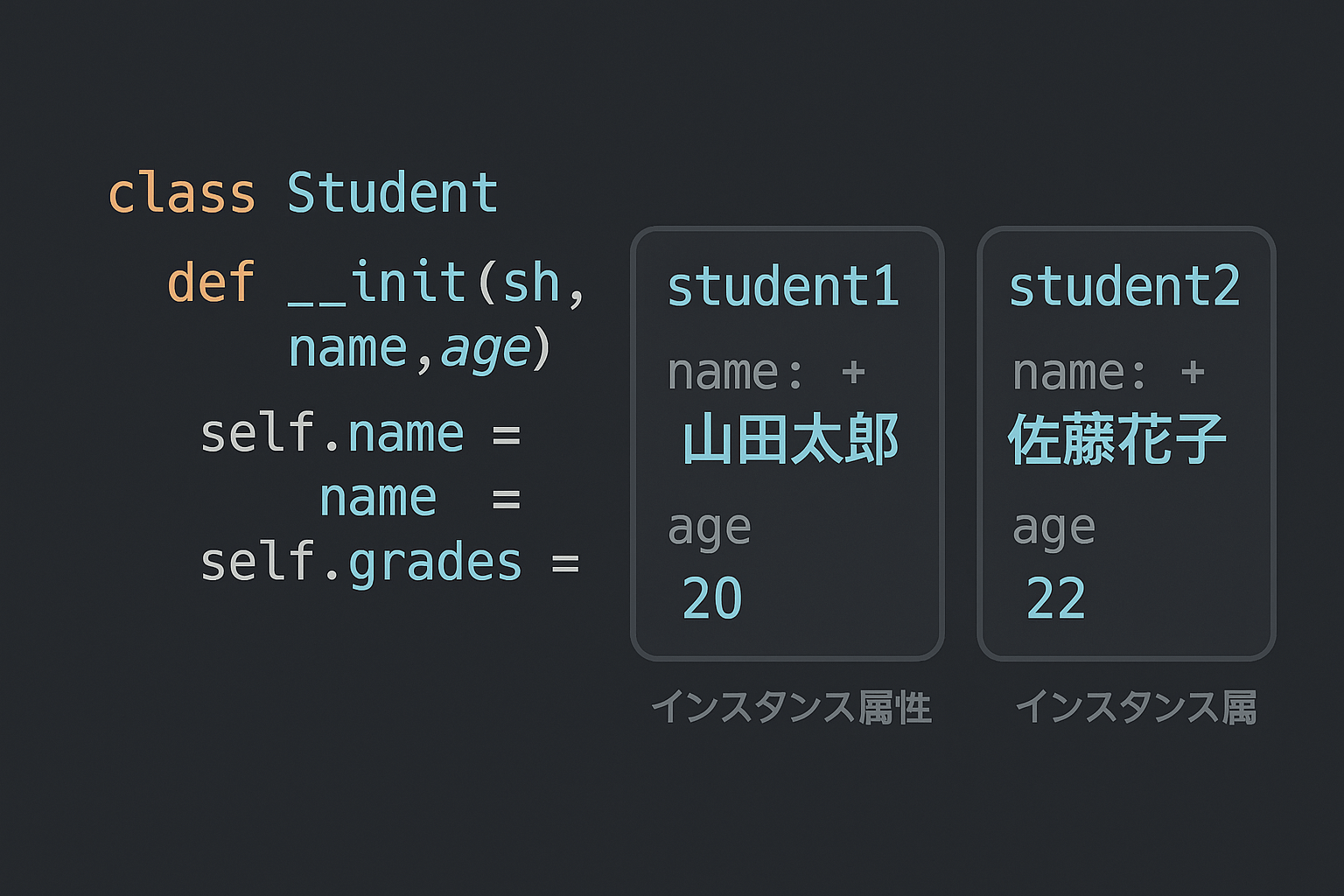Click the italic age parameter
Screen dimensions: 1344x896
pos(486,349)
